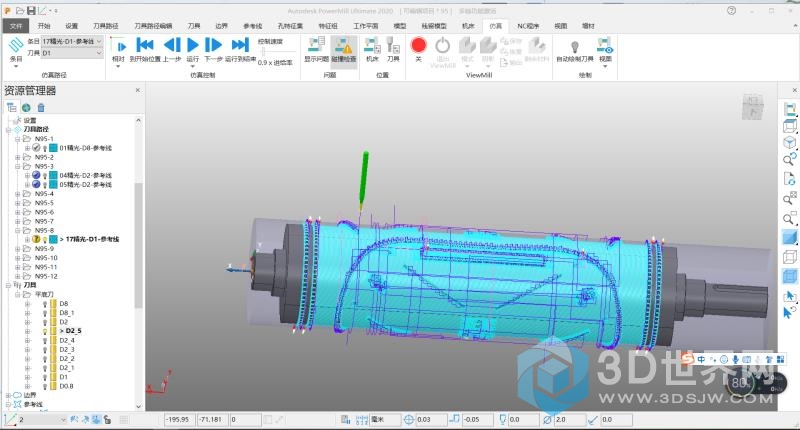Click the explorer tree view icon
The height and width of the screenshot is (430, 800).
(x=11, y=107)
